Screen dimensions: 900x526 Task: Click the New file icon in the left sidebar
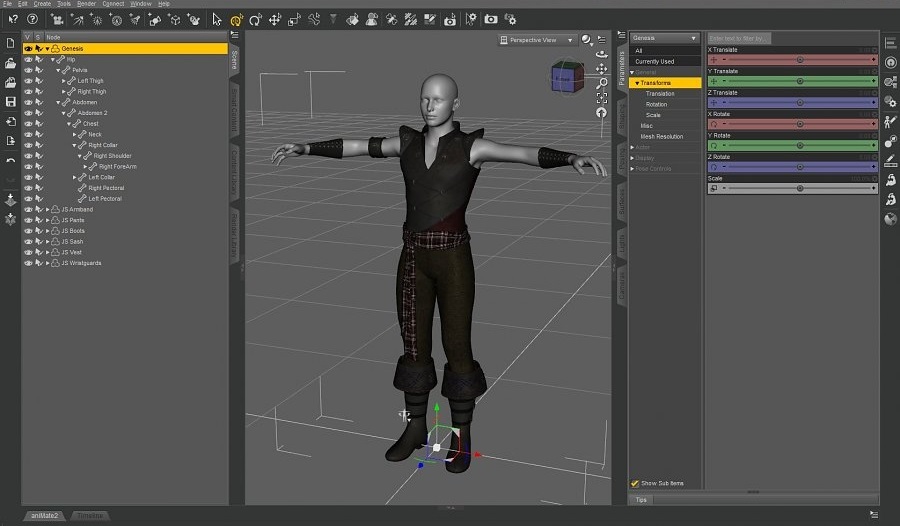coord(10,44)
